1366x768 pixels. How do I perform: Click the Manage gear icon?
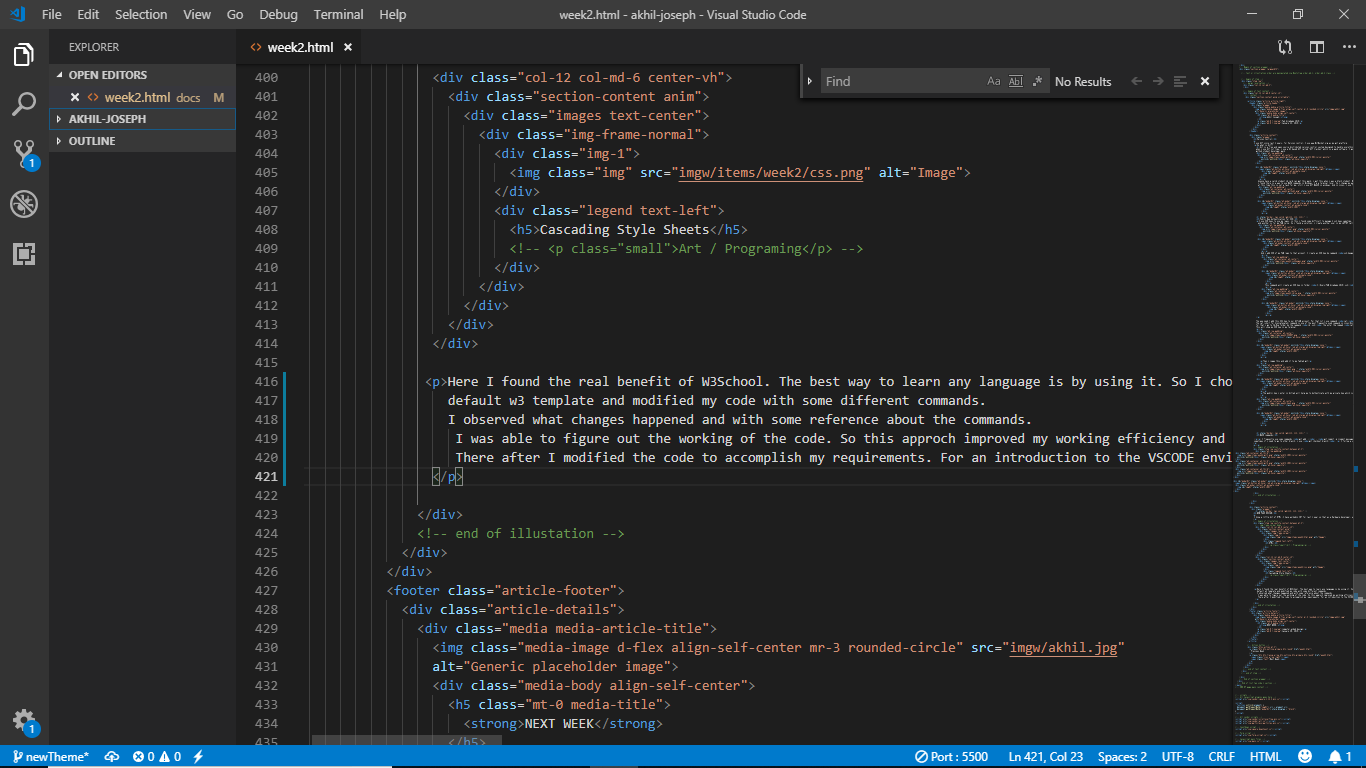click(24, 721)
